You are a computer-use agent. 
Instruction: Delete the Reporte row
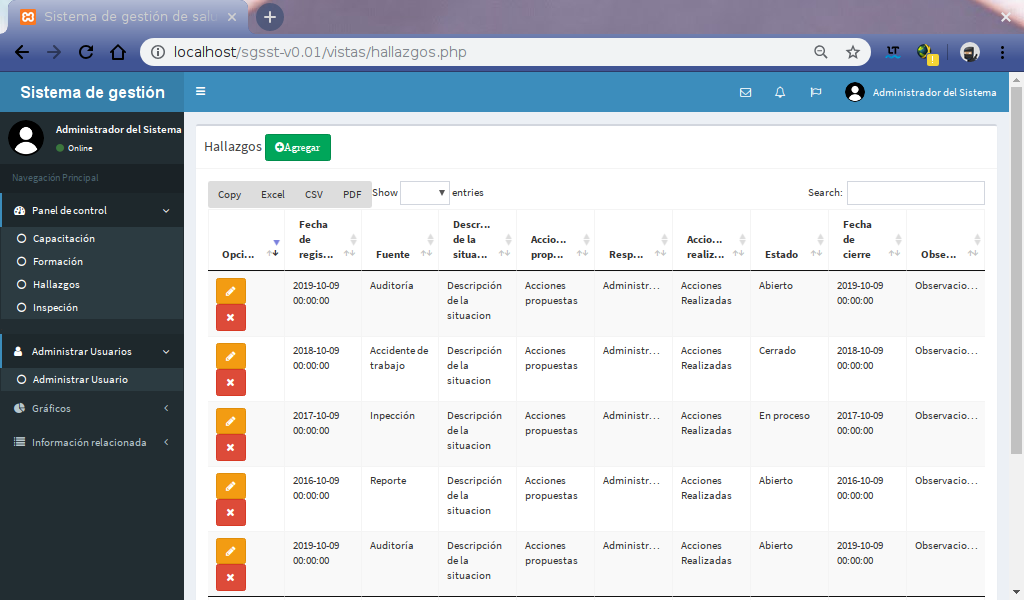click(231, 512)
